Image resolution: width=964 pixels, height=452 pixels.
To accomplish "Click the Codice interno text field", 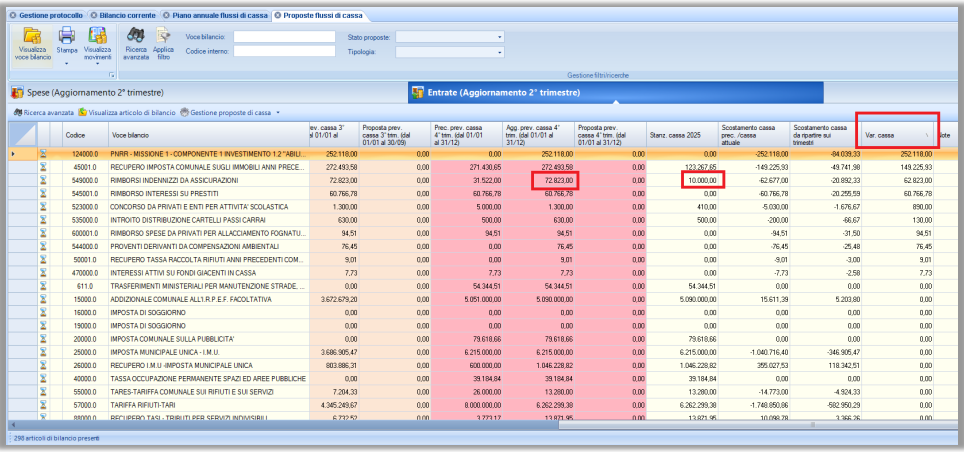I will tap(283, 51).
